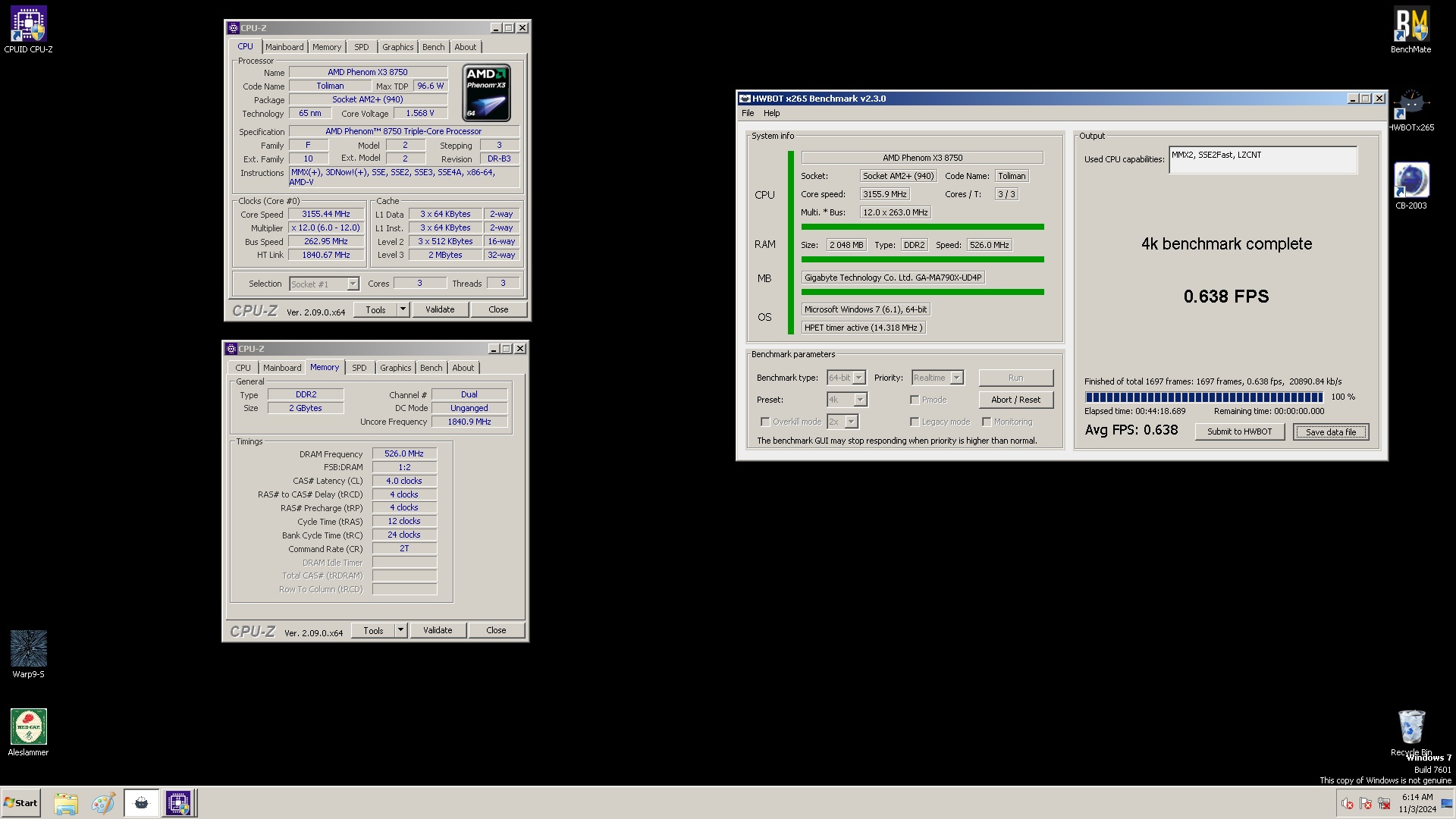Expand the Tools arrow in the lower CPU-Z window

400,630
